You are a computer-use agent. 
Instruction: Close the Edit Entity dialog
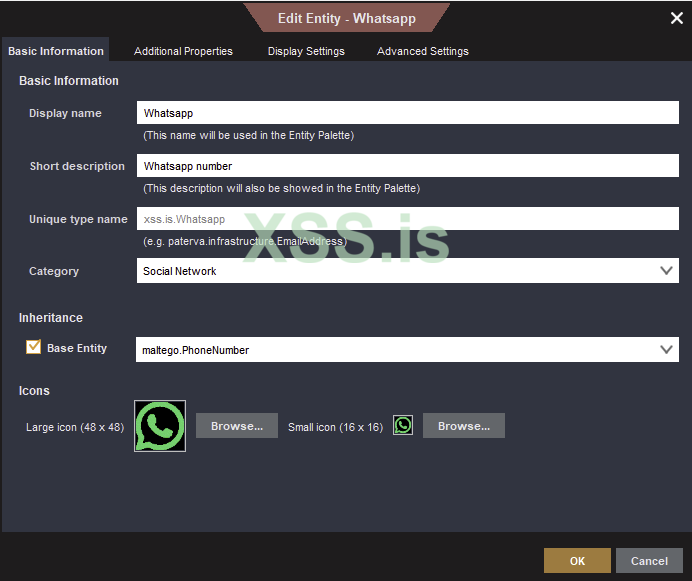coord(677,18)
